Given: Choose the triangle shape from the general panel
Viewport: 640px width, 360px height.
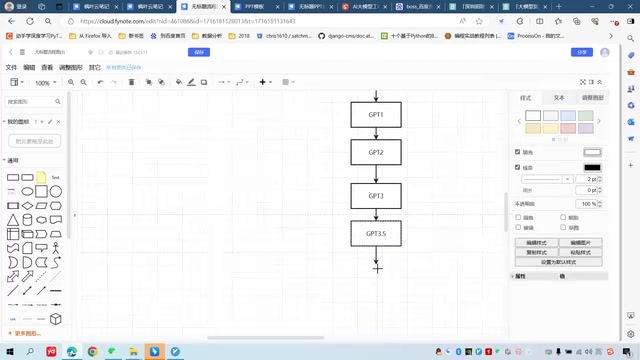Looking at the screenshot, I should pos(13,220).
